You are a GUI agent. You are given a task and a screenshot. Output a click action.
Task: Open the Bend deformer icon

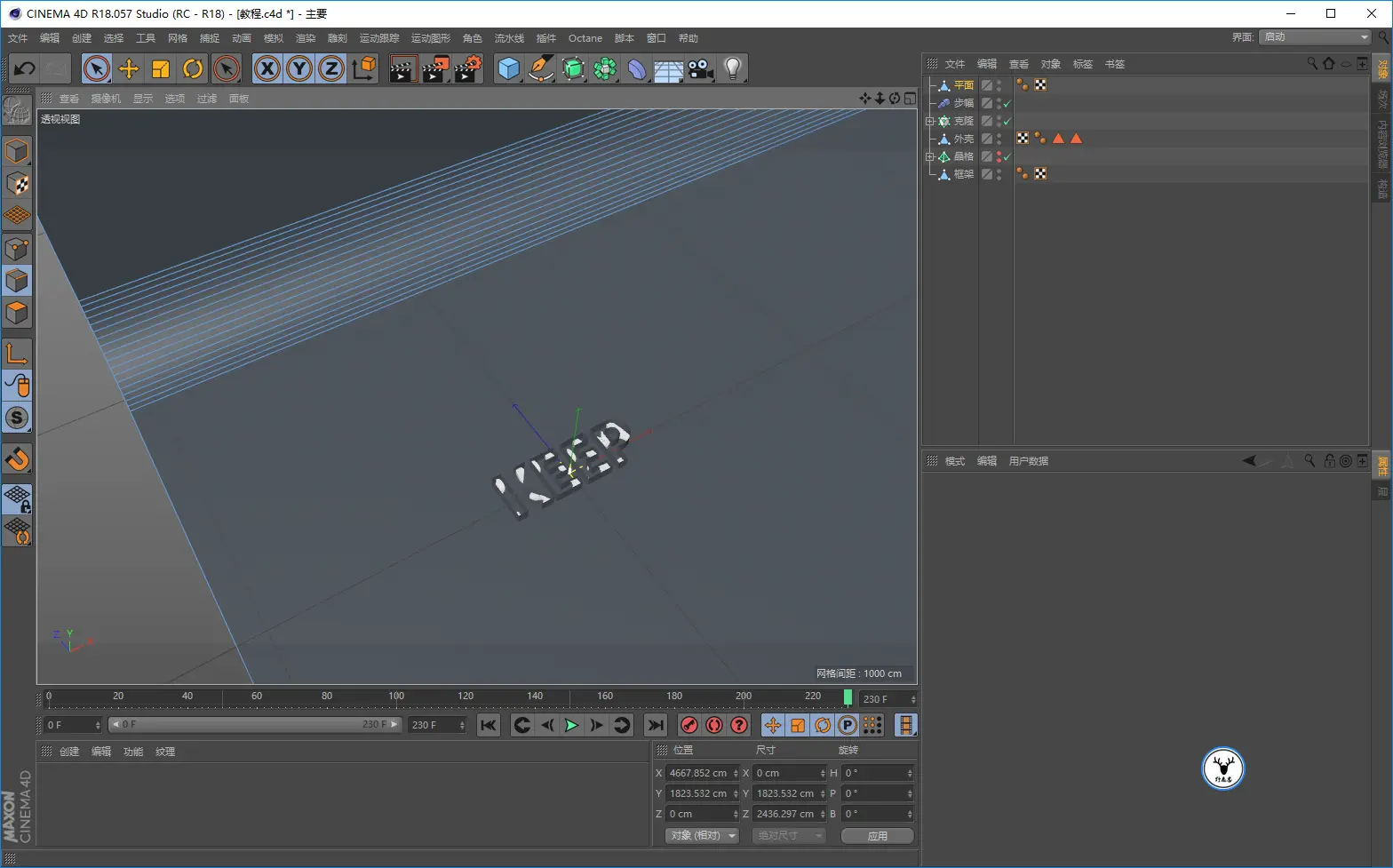point(637,68)
